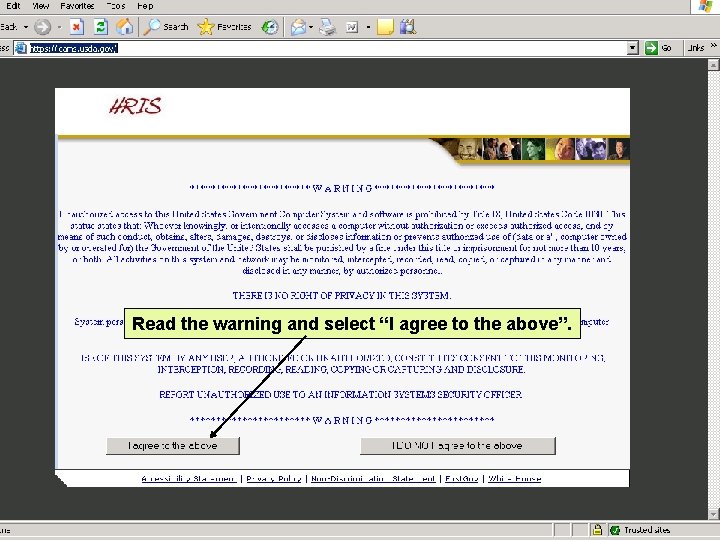Click the 'I agree to the above' button
Image resolution: width=720 pixels, height=540 pixels.
(x=173, y=445)
